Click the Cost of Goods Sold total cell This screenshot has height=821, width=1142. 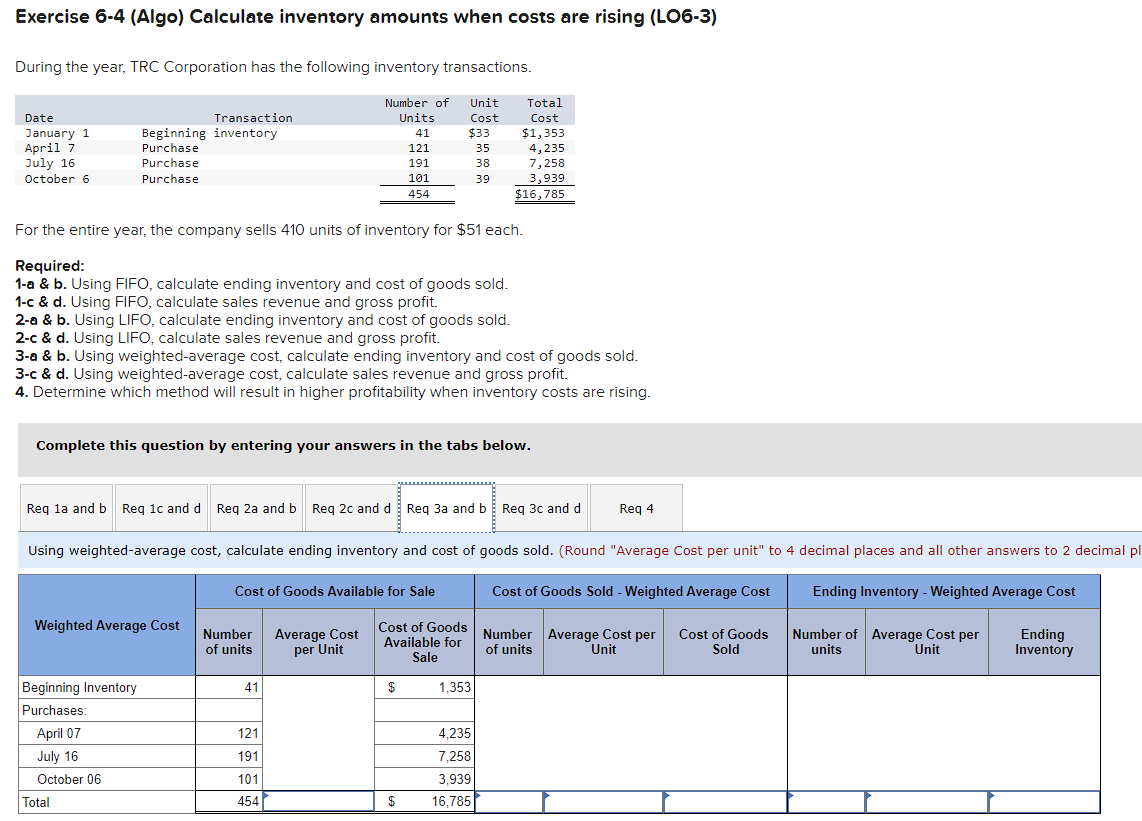725,802
